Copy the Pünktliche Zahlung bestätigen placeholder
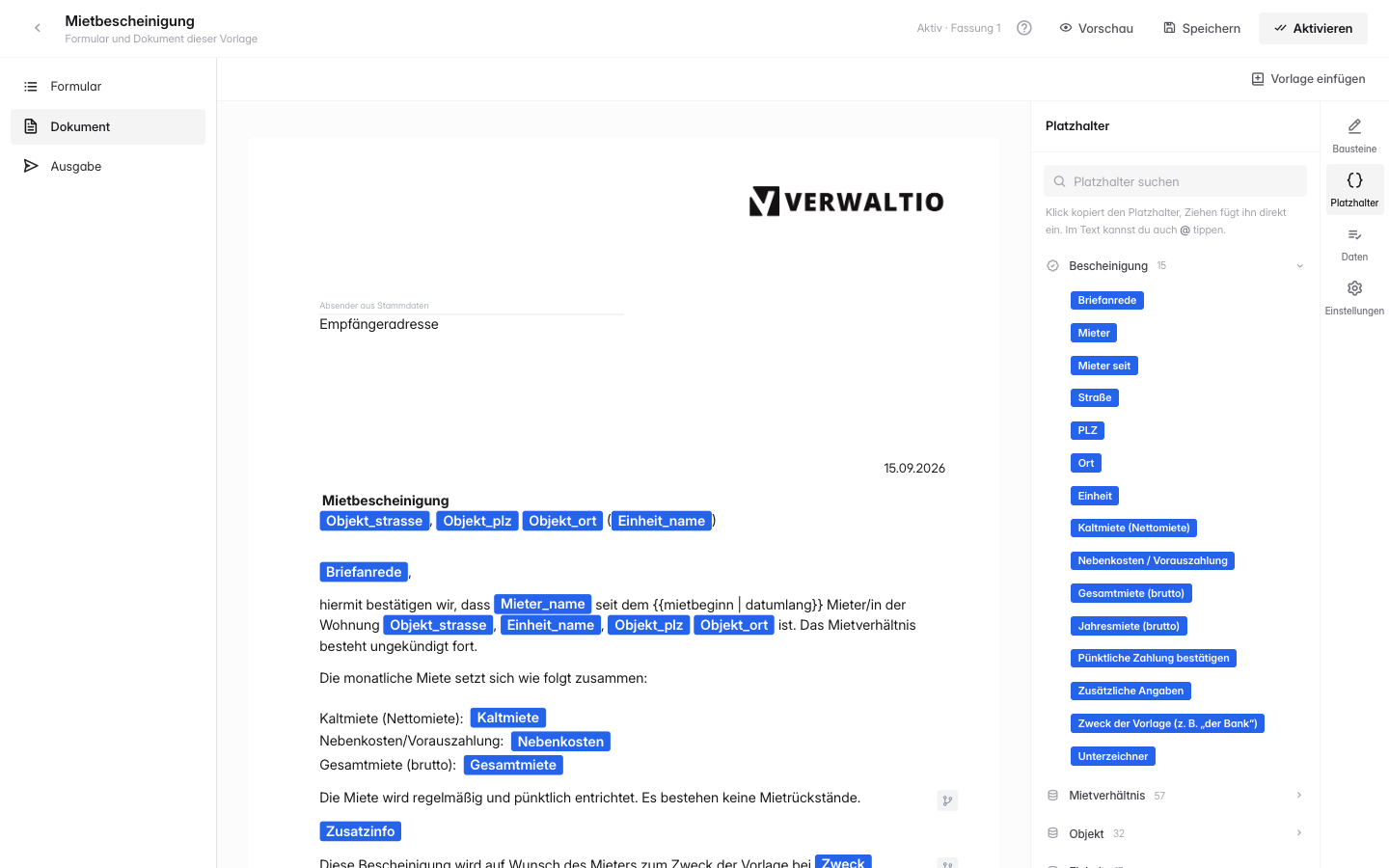The image size is (1389, 868). click(1154, 659)
